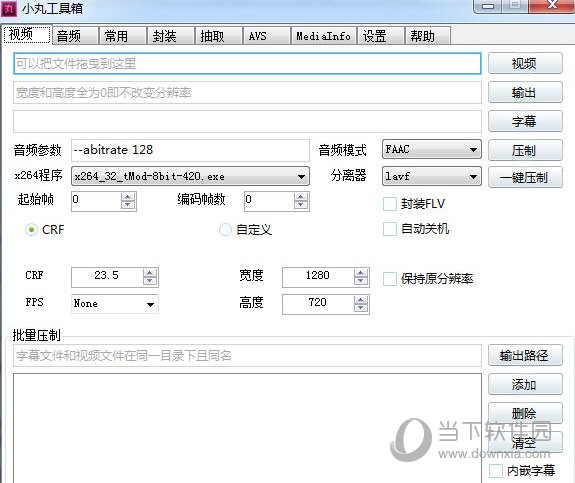This screenshot has height=483, width=575.
Task: Decrease the 宽度 value
Action: point(361,281)
